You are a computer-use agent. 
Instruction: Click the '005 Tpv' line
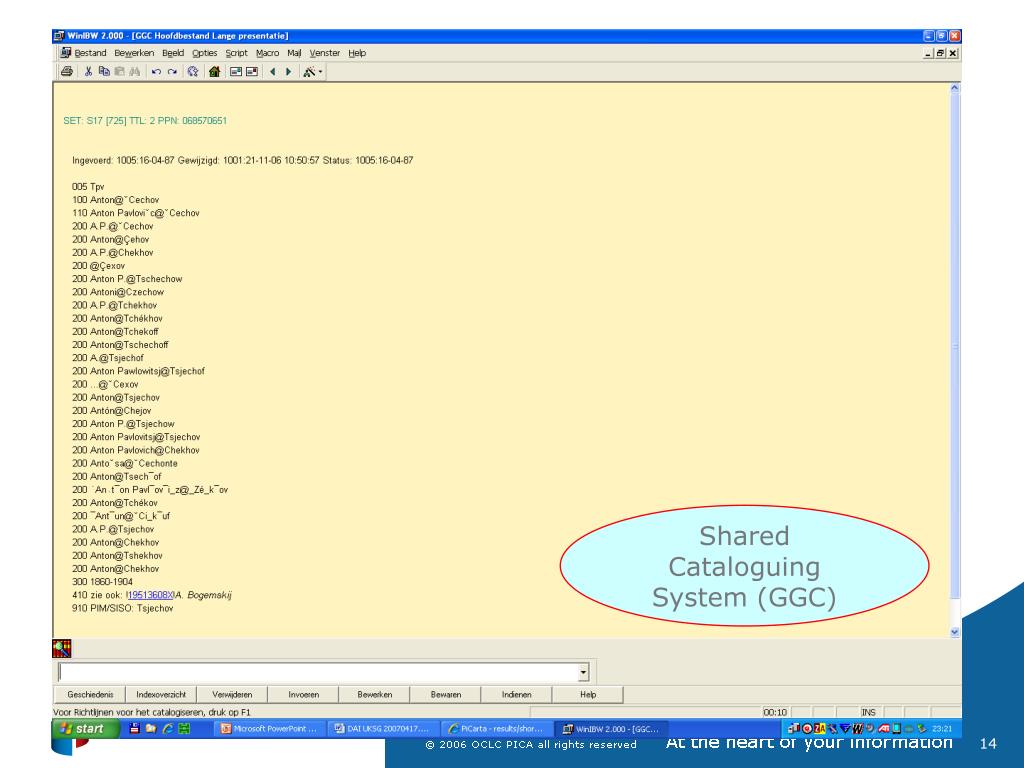pyautogui.click(x=88, y=187)
